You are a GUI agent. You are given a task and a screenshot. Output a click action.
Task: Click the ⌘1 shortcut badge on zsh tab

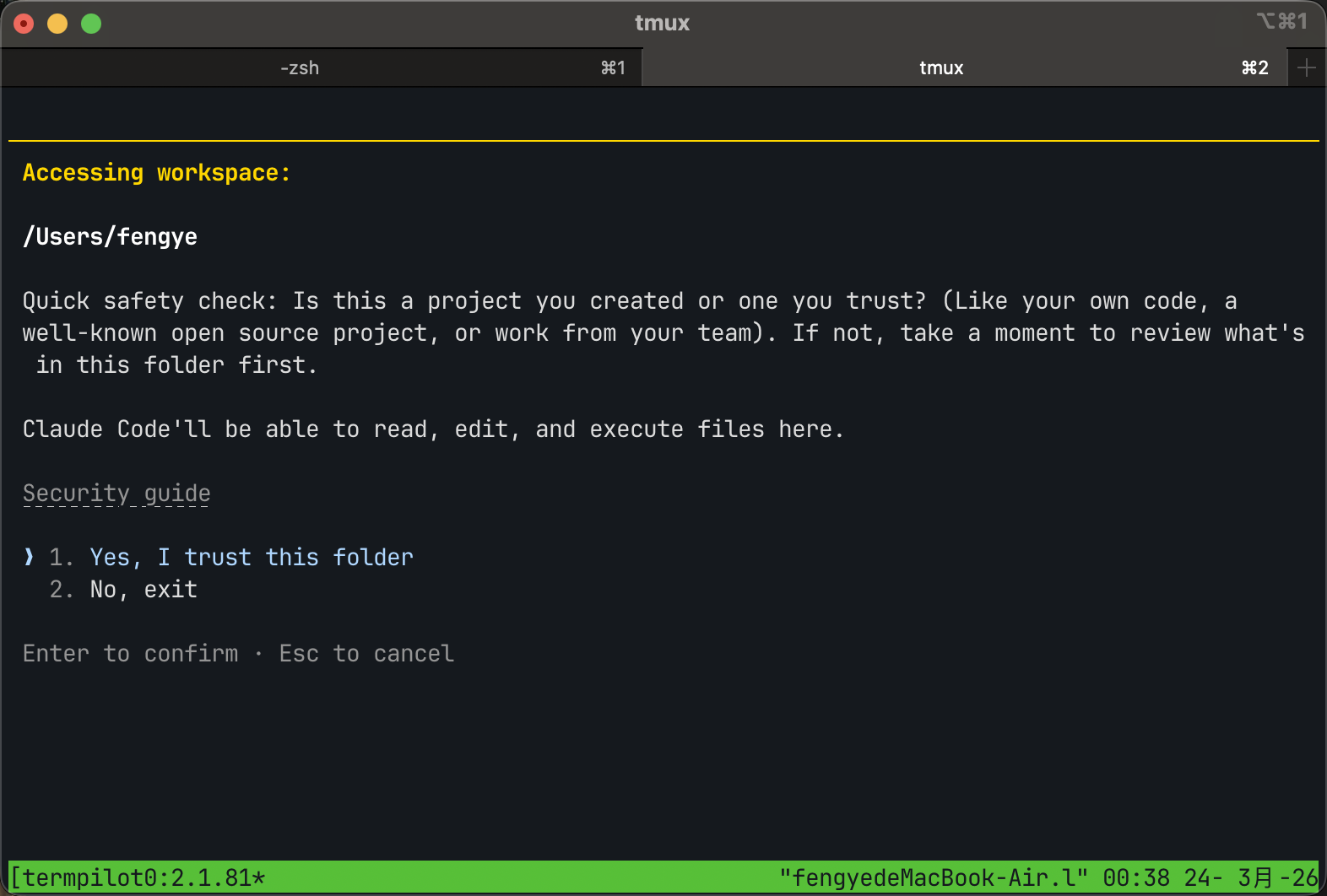coord(613,67)
